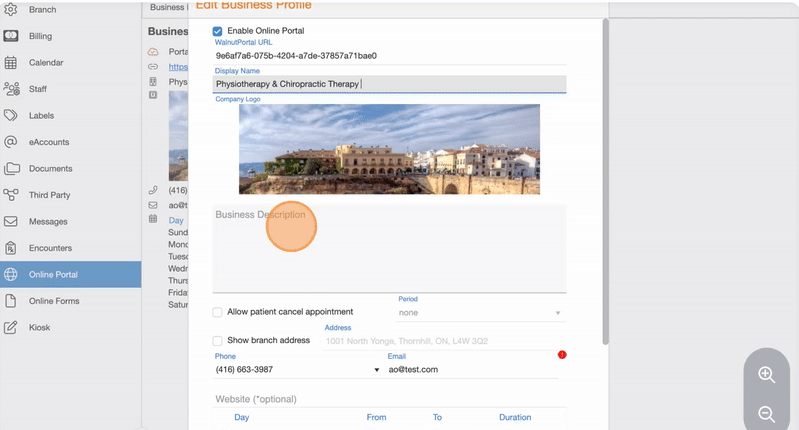Click the Staff people icon
The height and width of the screenshot is (430, 799).
point(11,89)
